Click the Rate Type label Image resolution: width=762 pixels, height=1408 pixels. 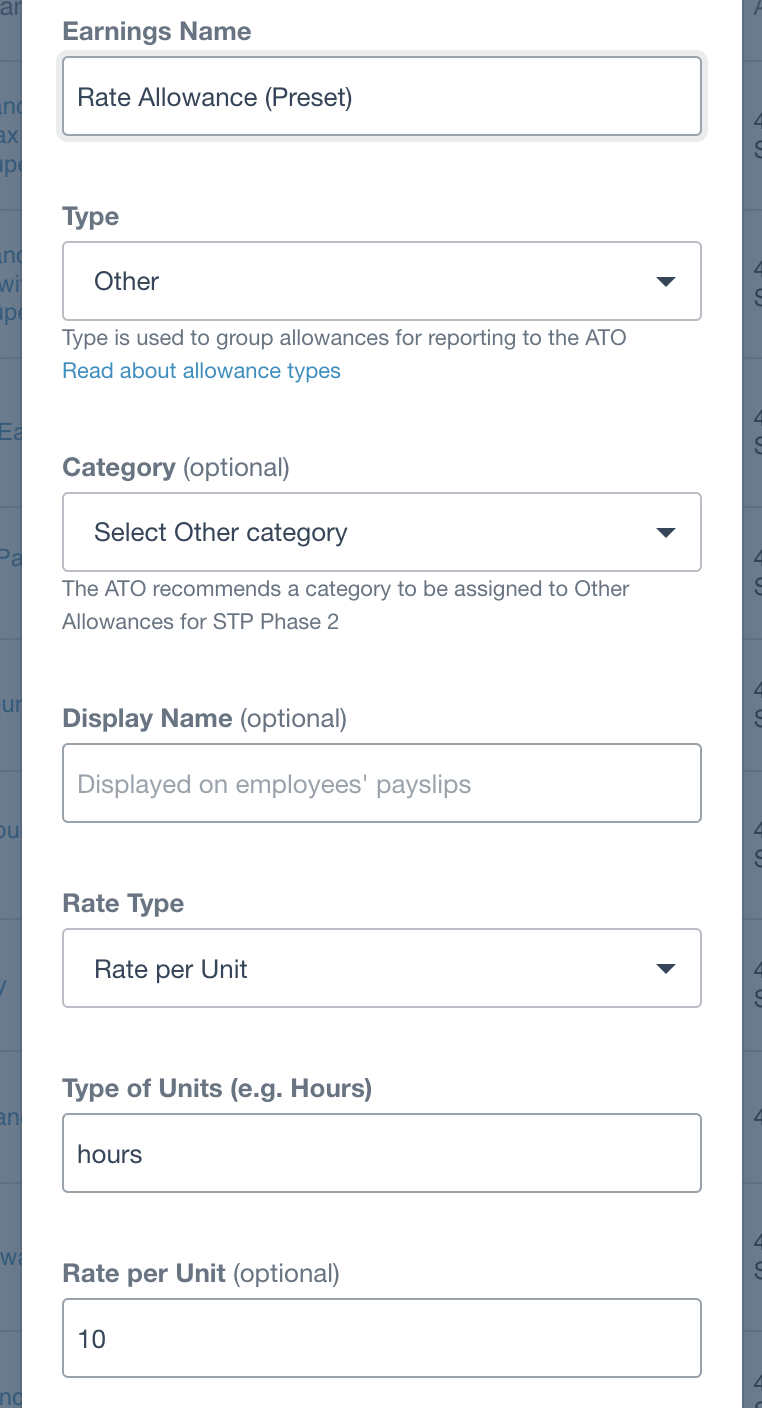click(x=123, y=904)
